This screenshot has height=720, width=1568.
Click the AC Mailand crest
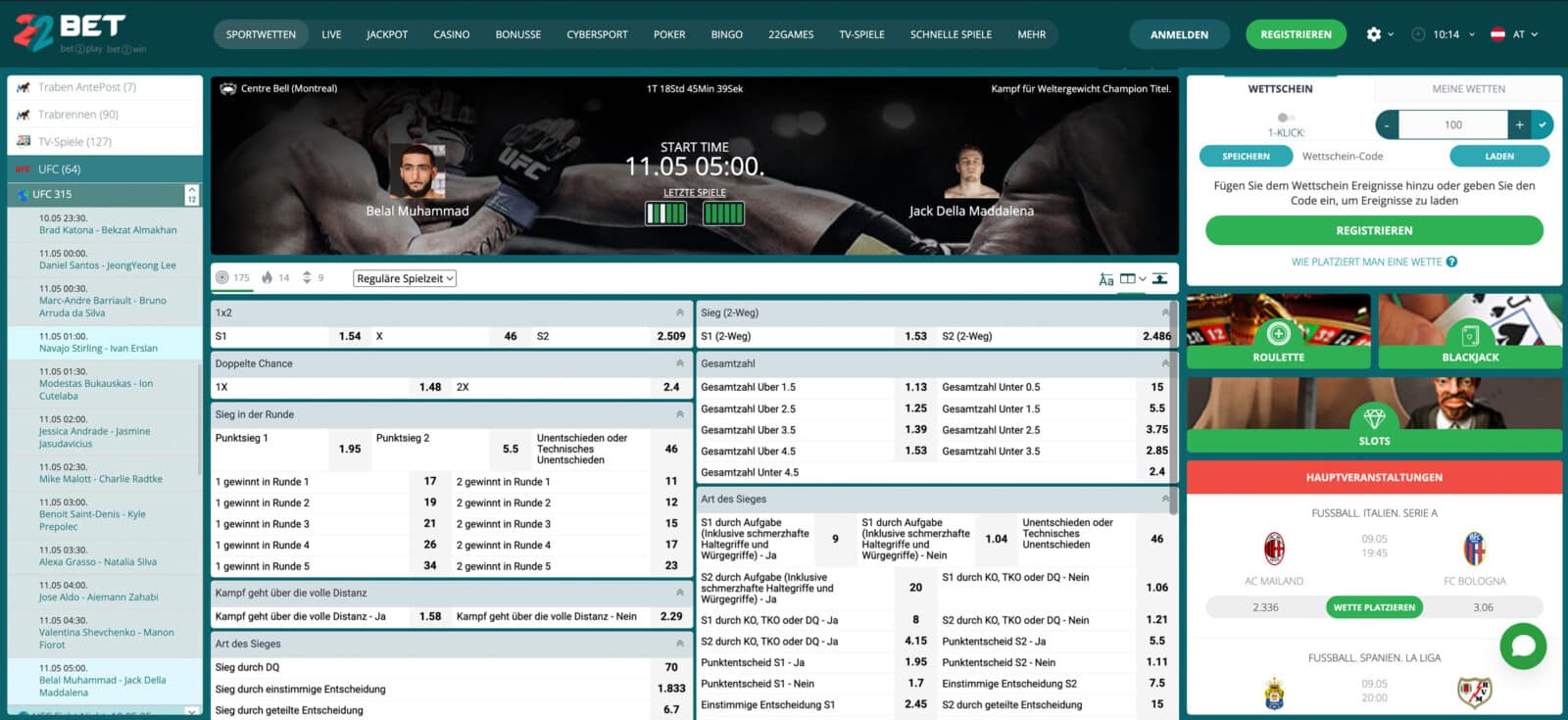click(1274, 549)
